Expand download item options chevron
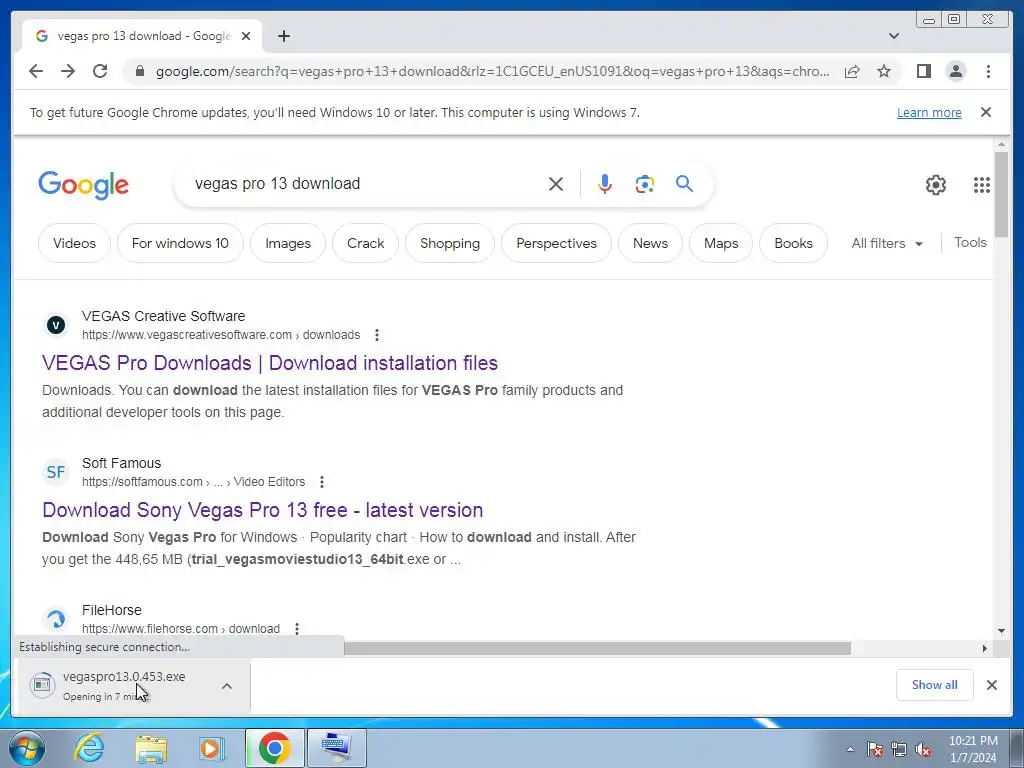1024x768 pixels. (x=227, y=686)
